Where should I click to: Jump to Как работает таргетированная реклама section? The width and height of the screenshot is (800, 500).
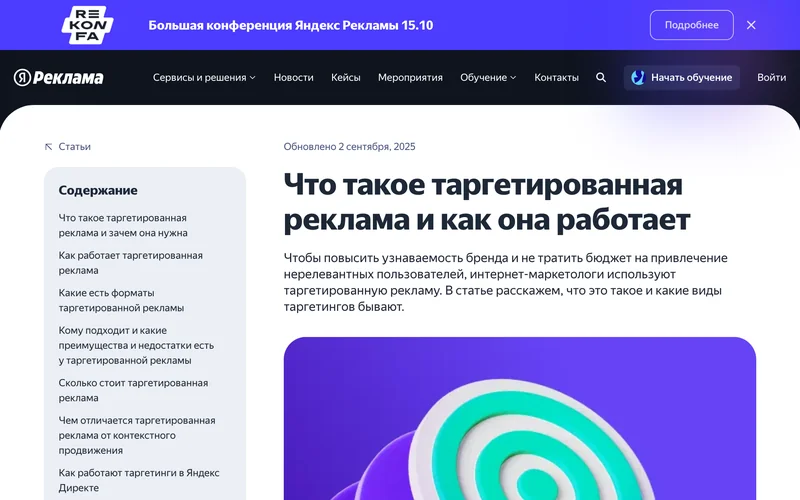click(130, 263)
